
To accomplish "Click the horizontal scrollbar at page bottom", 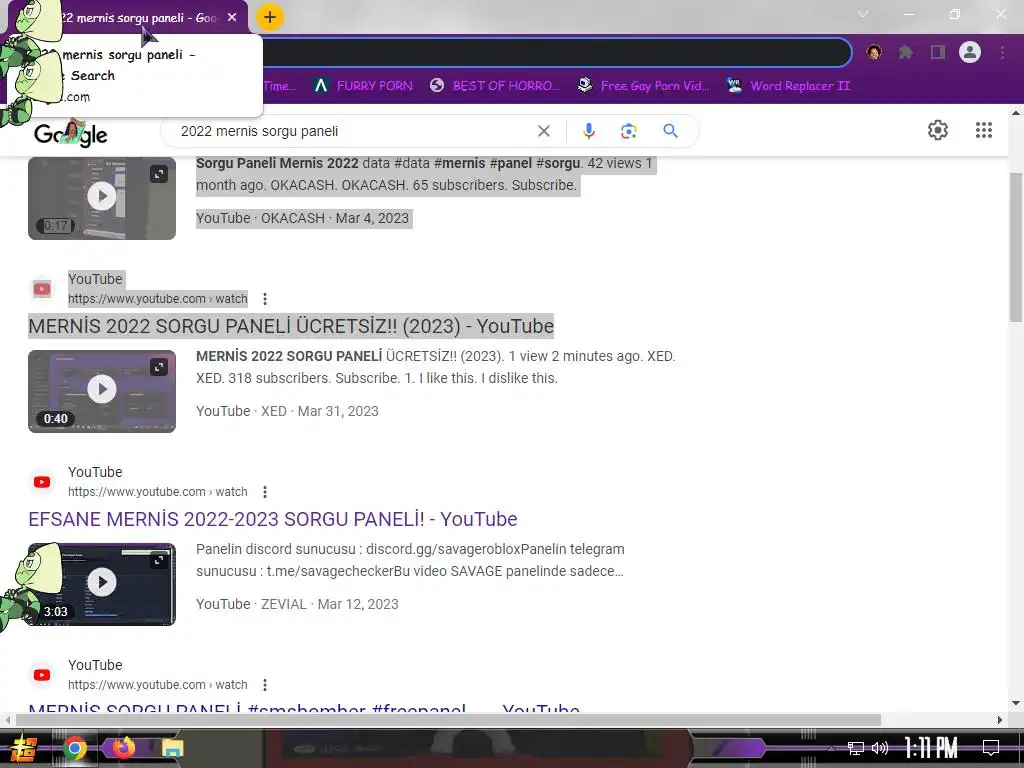I will [x=448, y=720].
